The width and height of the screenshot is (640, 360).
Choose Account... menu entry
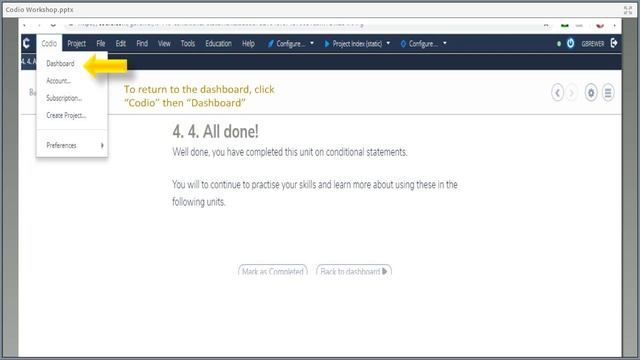(59, 81)
